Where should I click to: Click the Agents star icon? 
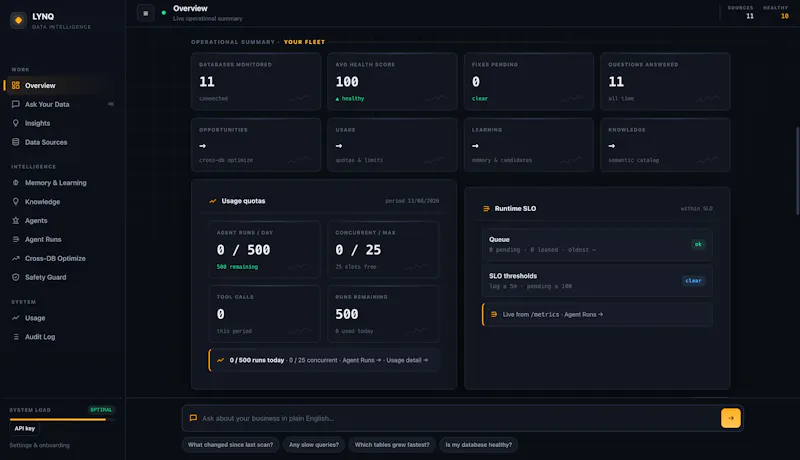coord(16,220)
